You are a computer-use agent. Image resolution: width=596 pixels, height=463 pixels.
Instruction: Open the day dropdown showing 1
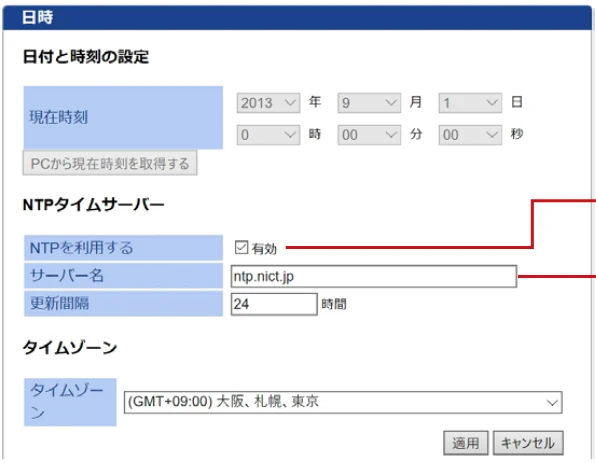click(x=470, y=103)
